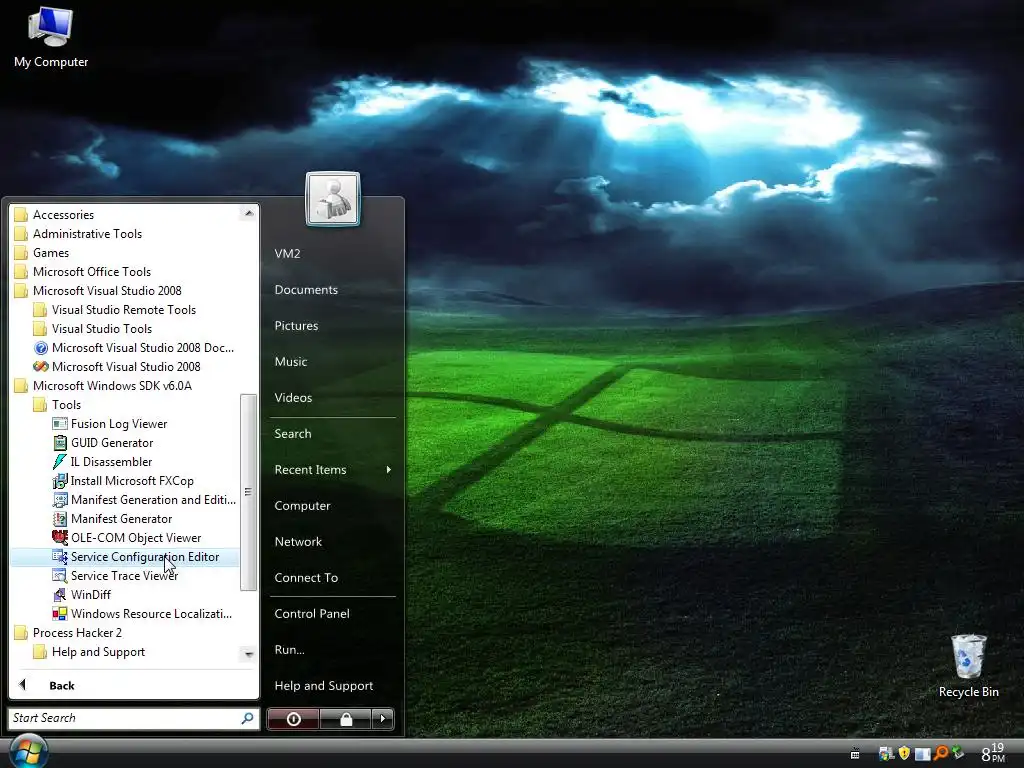Click programs list scrollbar thumb
1024x768 pixels.
click(x=248, y=492)
